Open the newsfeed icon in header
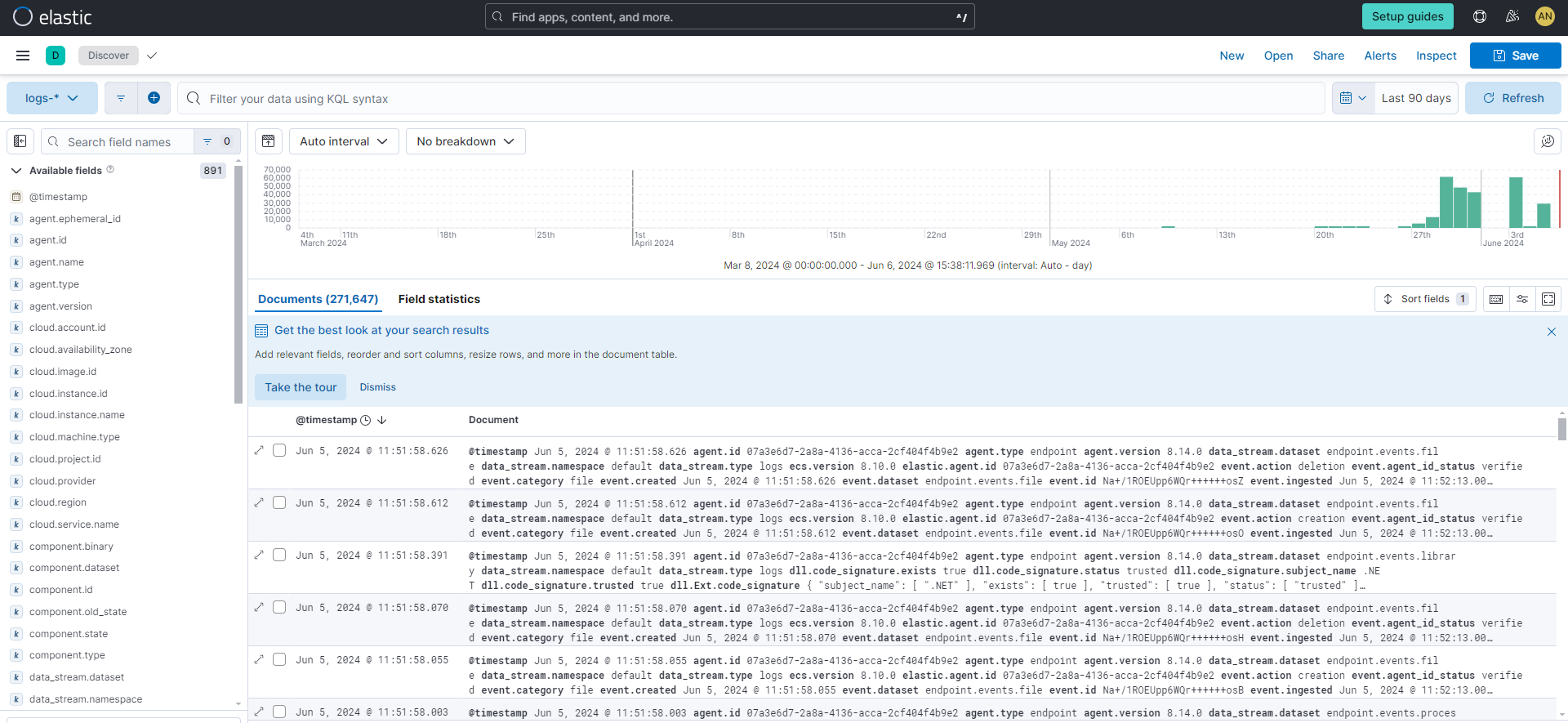The image size is (1568, 723). (1512, 16)
